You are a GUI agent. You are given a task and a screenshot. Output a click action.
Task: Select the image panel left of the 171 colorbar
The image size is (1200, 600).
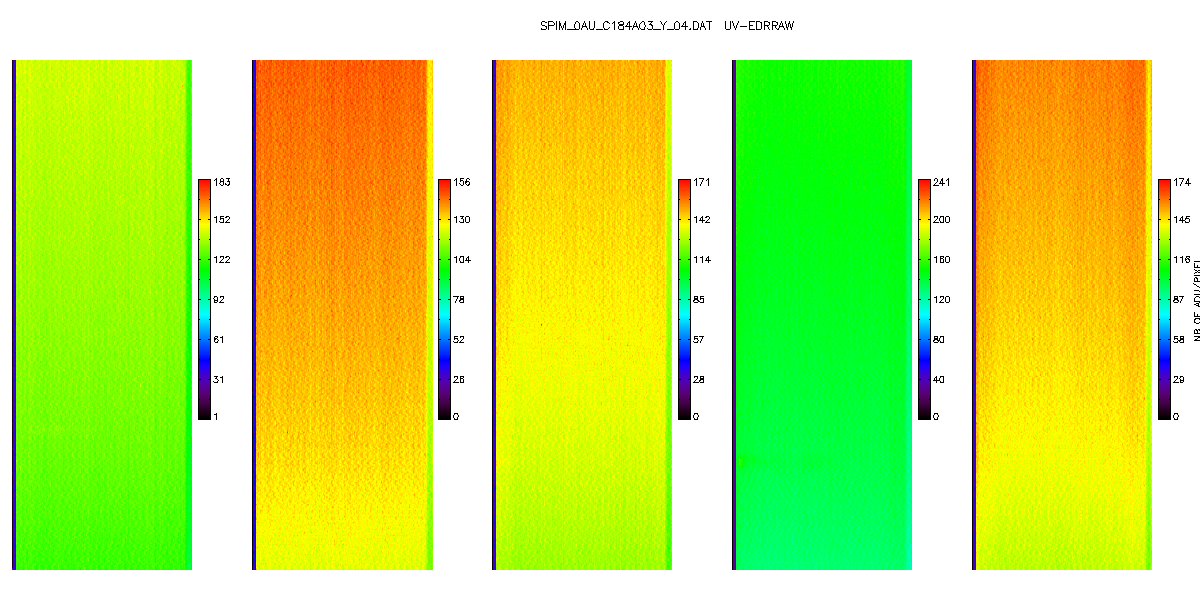582,315
